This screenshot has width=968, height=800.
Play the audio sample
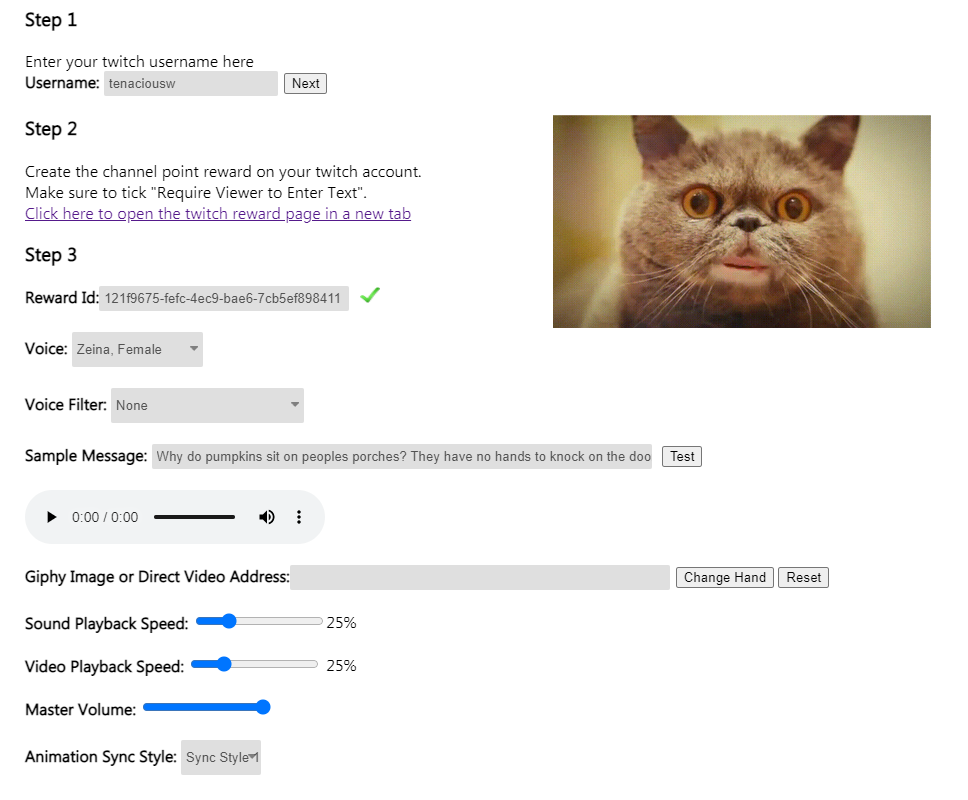pos(52,517)
